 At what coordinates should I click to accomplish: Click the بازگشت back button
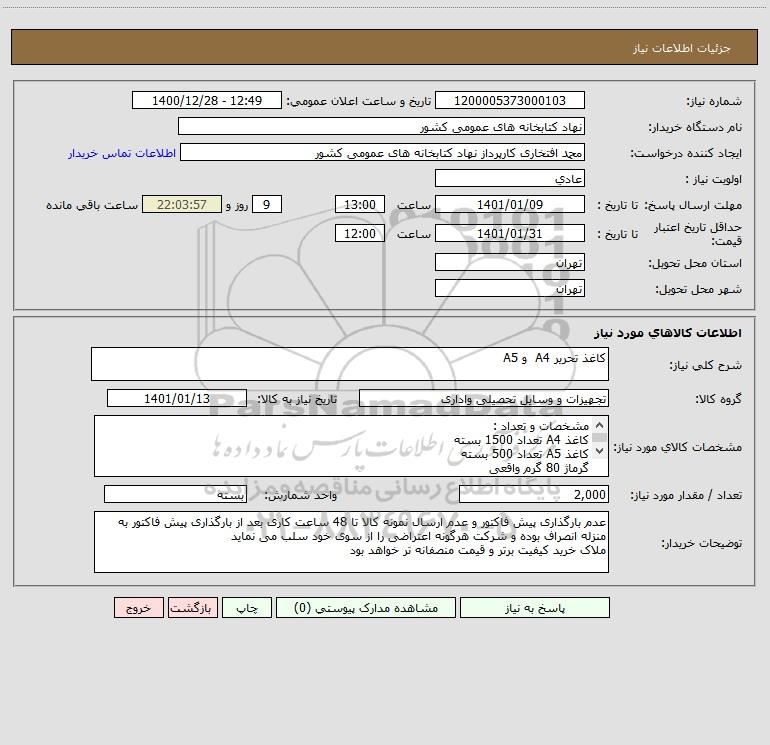coord(192,608)
